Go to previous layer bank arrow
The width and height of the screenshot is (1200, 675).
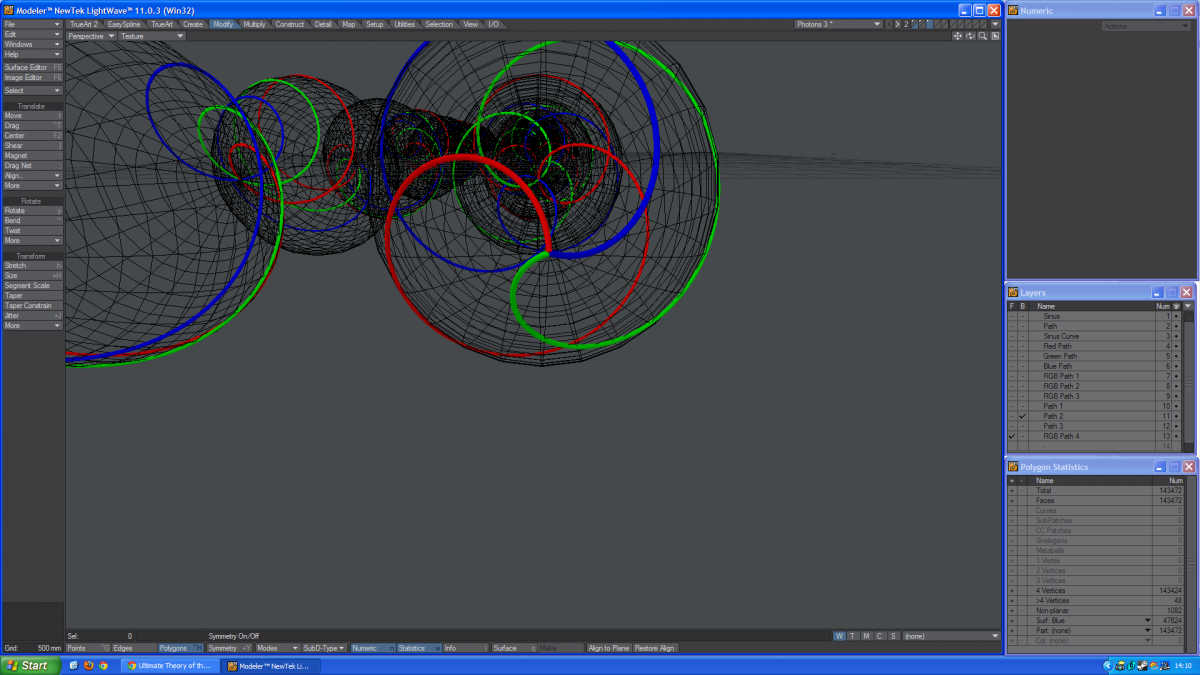[x=888, y=24]
